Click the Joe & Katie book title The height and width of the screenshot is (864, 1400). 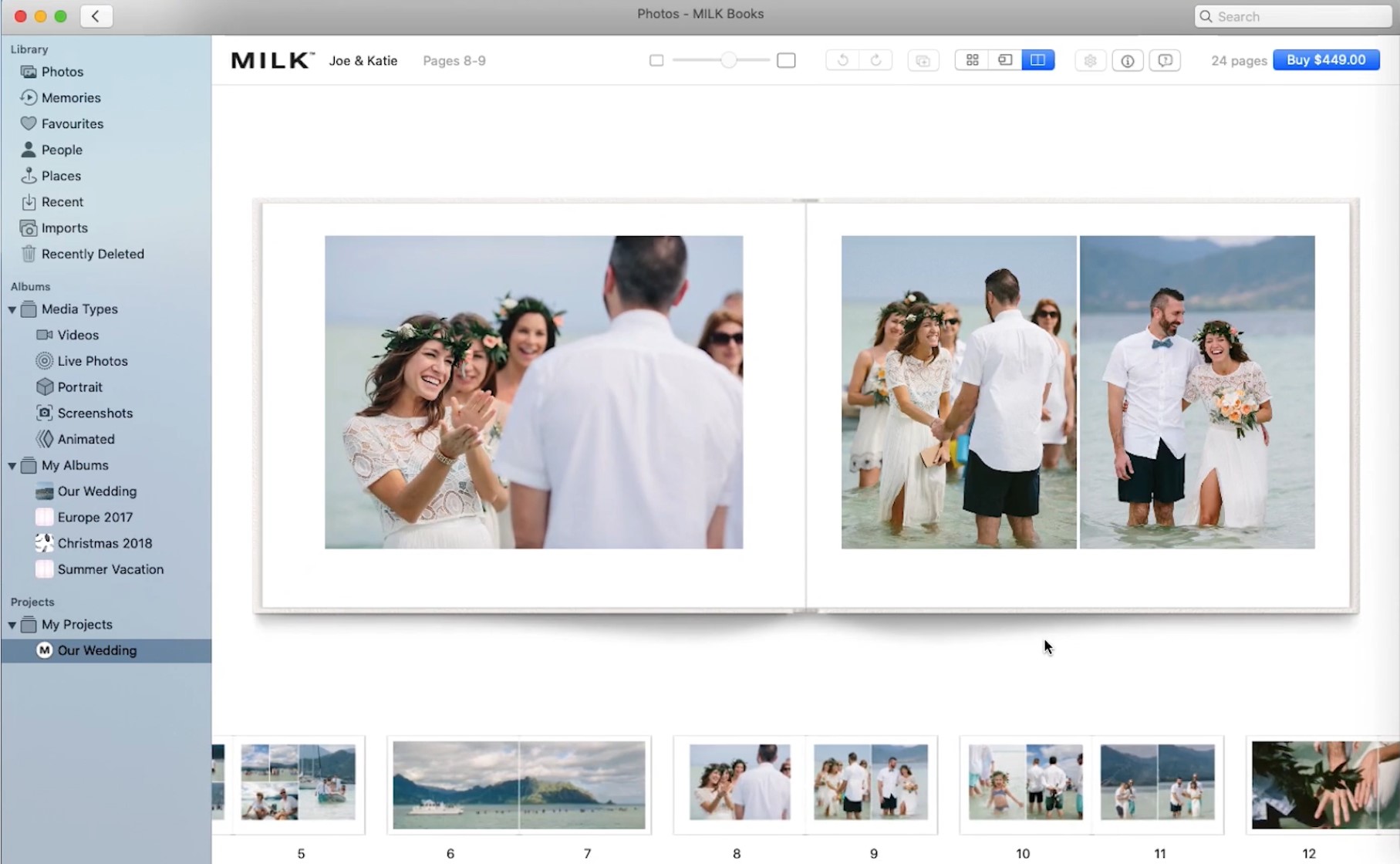[x=363, y=61]
